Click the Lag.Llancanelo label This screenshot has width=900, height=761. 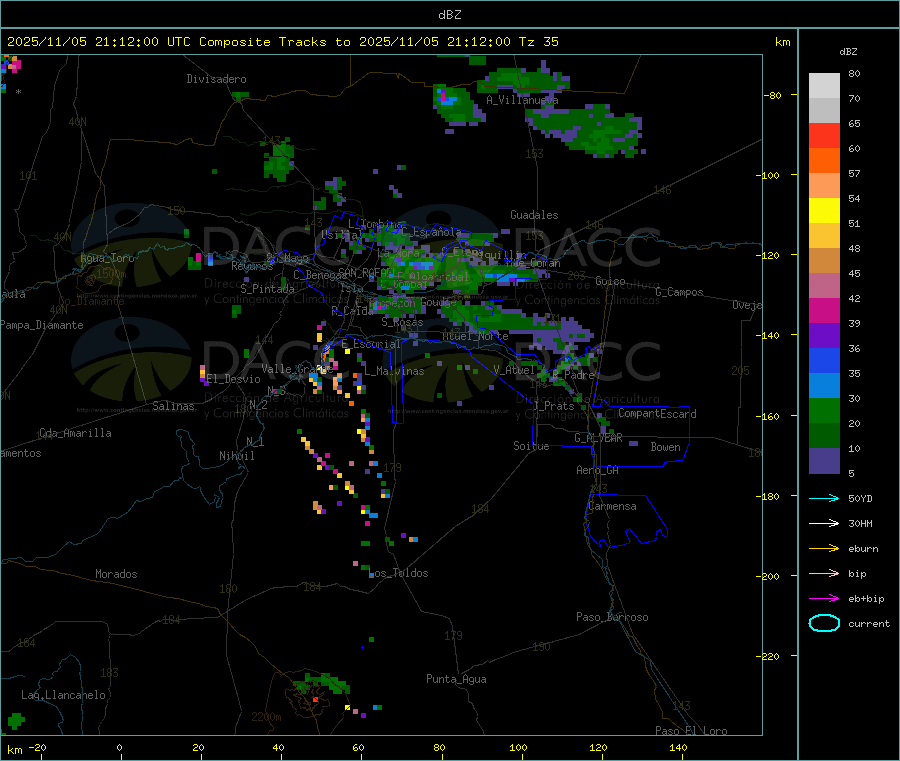click(x=63, y=695)
